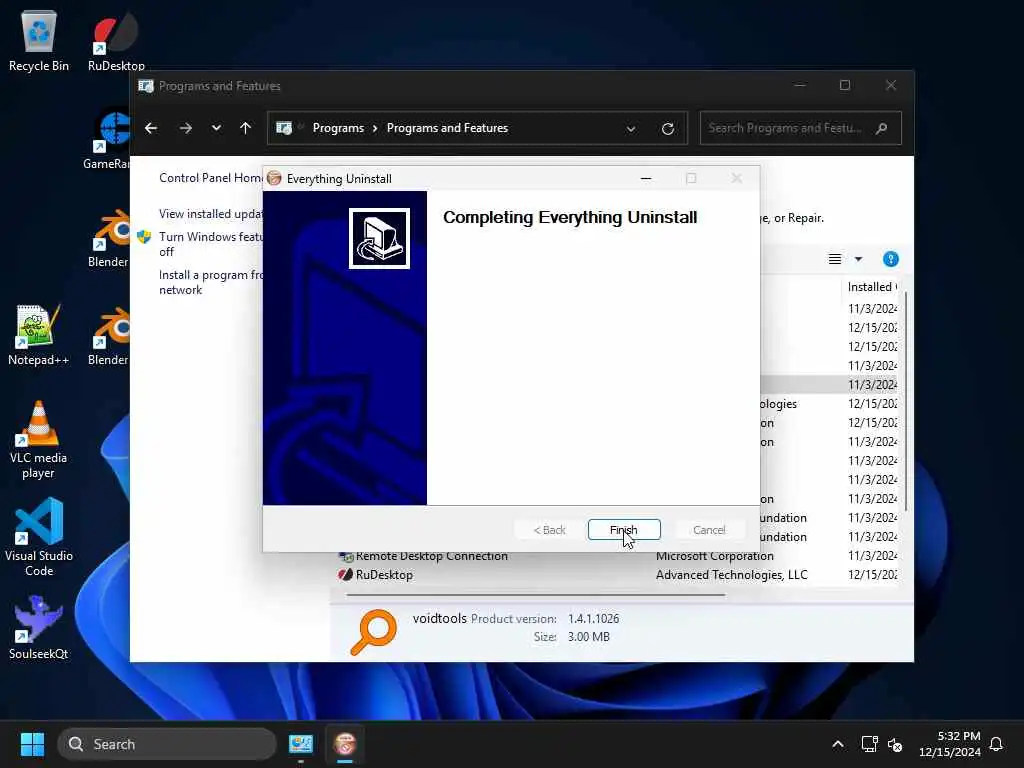Select Programs and Features breadcrumb segment
The height and width of the screenshot is (768, 1024).
(447, 128)
